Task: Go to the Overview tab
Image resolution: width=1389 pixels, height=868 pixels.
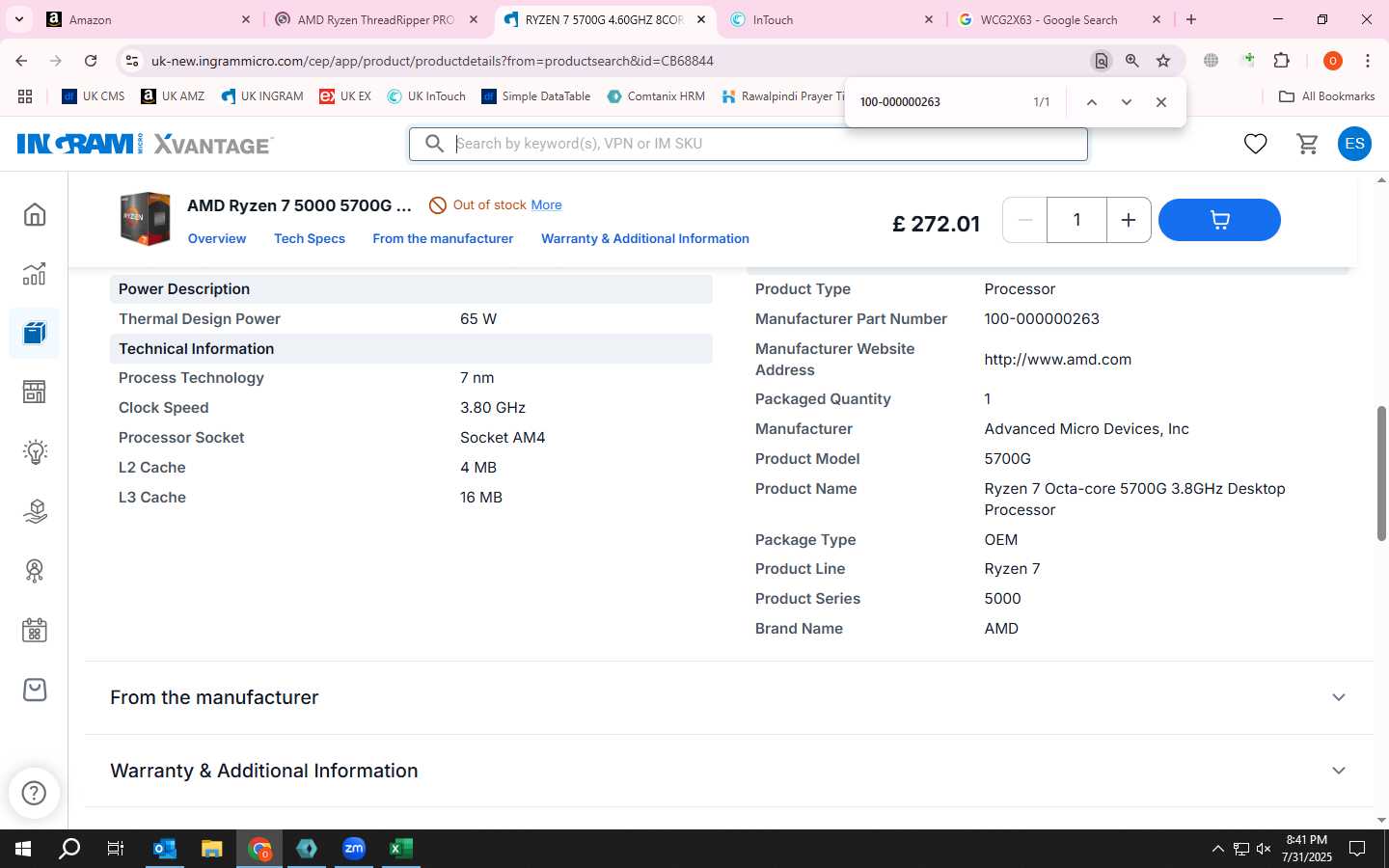Action: coord(217,238)
